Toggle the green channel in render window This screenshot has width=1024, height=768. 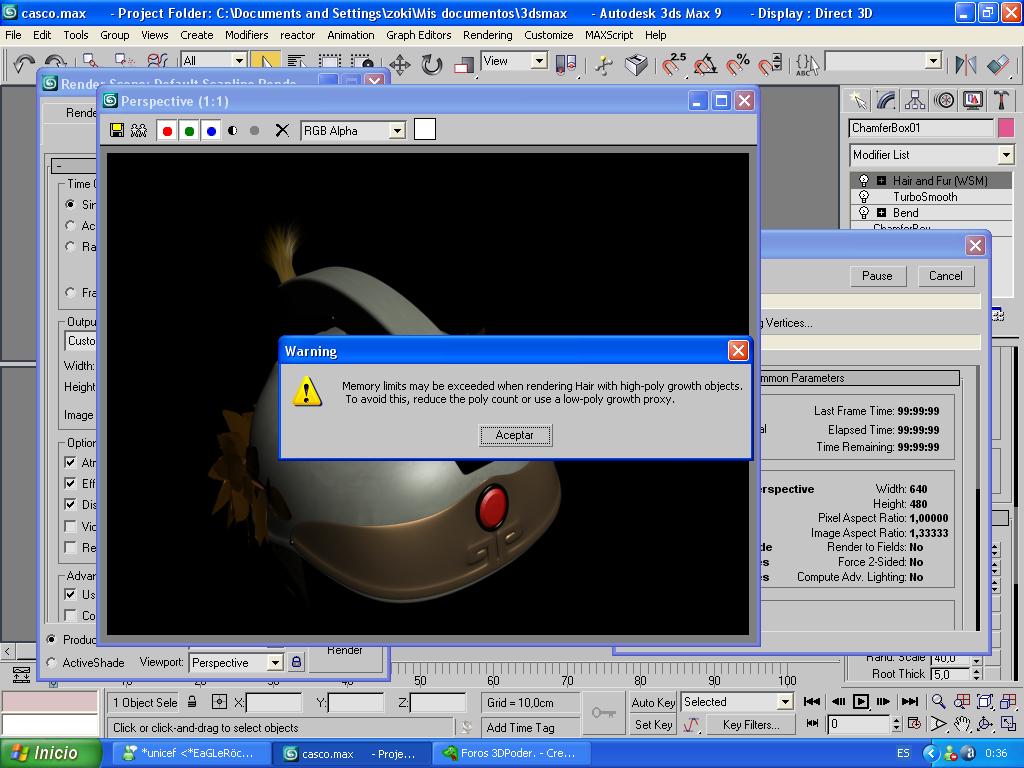coord(189,131)
